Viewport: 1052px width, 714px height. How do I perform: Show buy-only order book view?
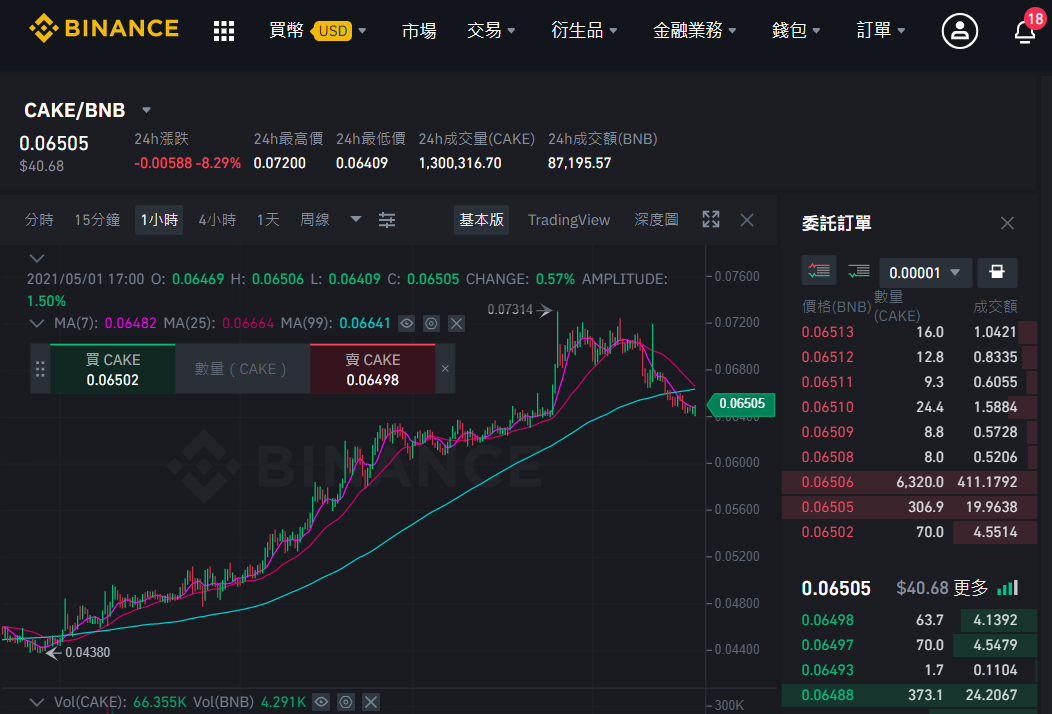click(x=859, y=271)
